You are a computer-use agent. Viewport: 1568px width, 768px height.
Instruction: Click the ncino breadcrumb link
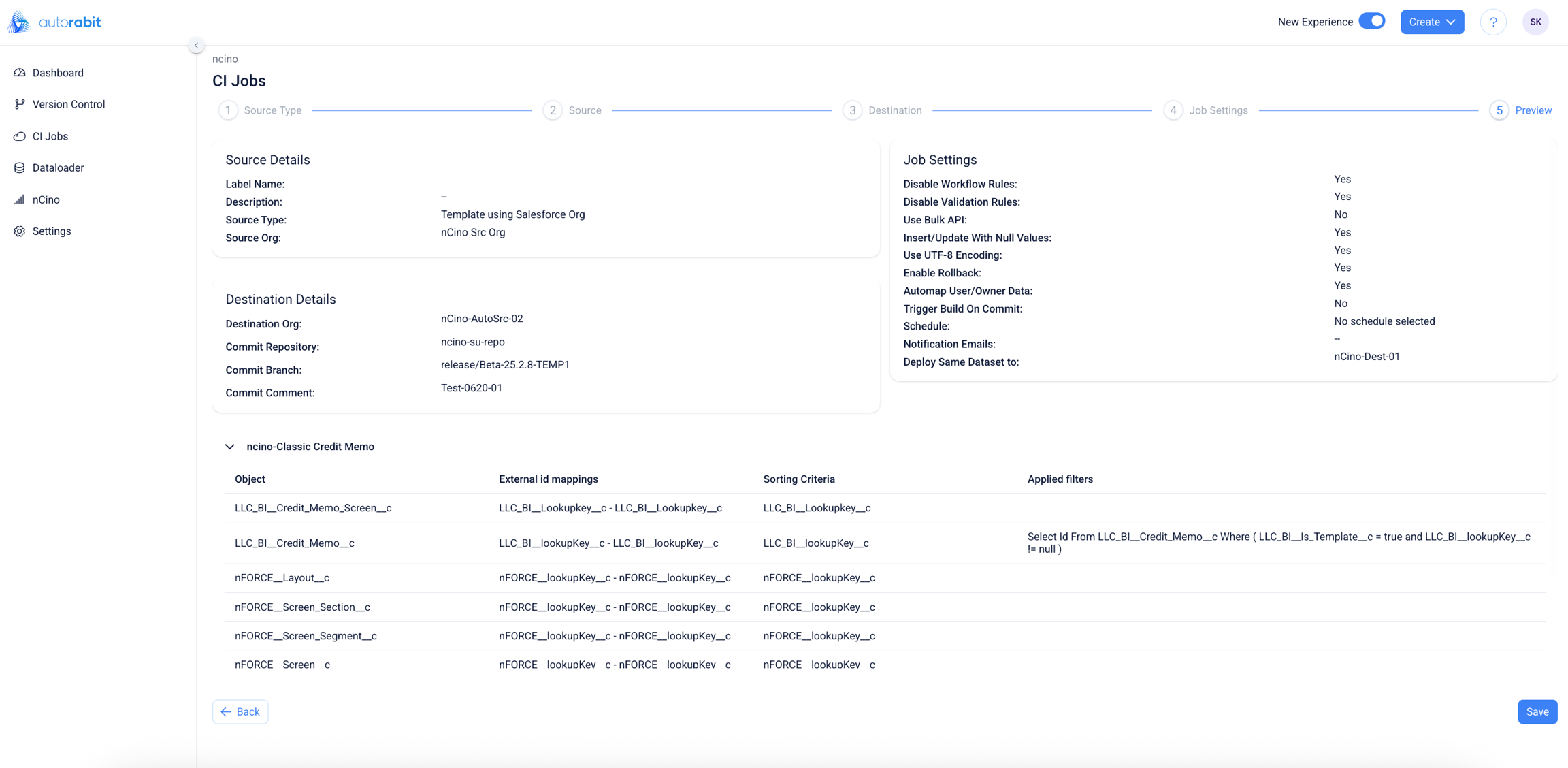[225, 59]
